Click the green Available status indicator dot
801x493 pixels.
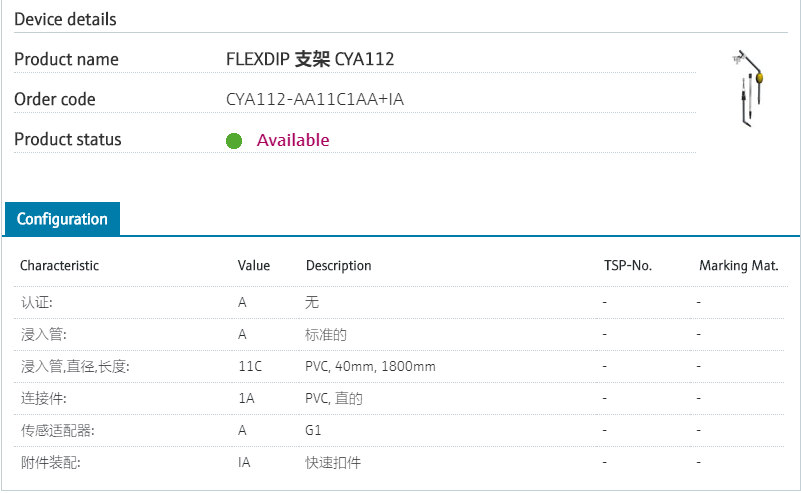point(234,141)
